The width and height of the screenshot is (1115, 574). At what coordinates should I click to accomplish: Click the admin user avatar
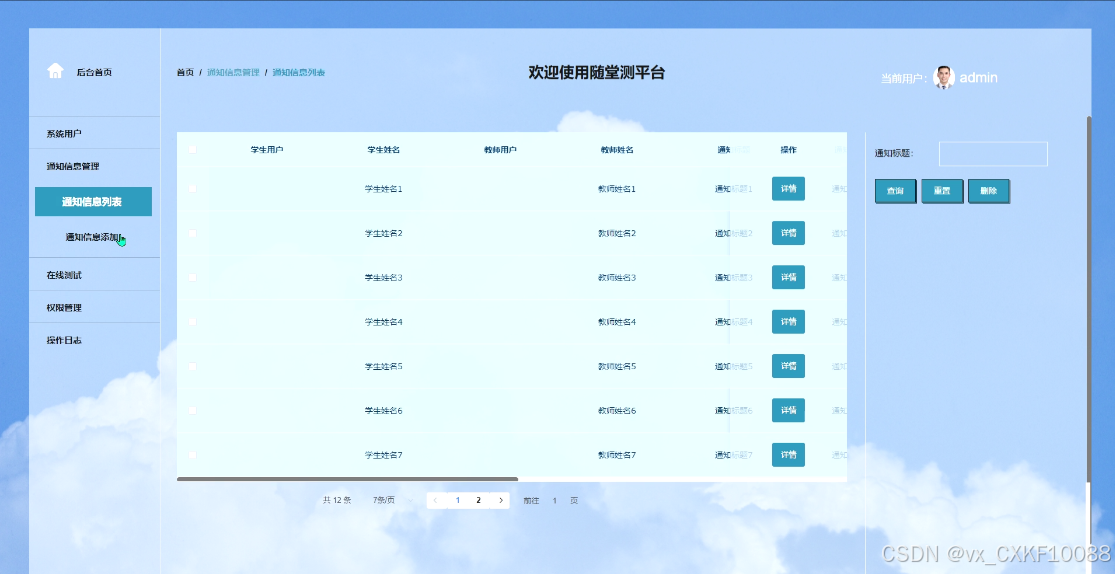pyautogui.click(x=944, y=78)
